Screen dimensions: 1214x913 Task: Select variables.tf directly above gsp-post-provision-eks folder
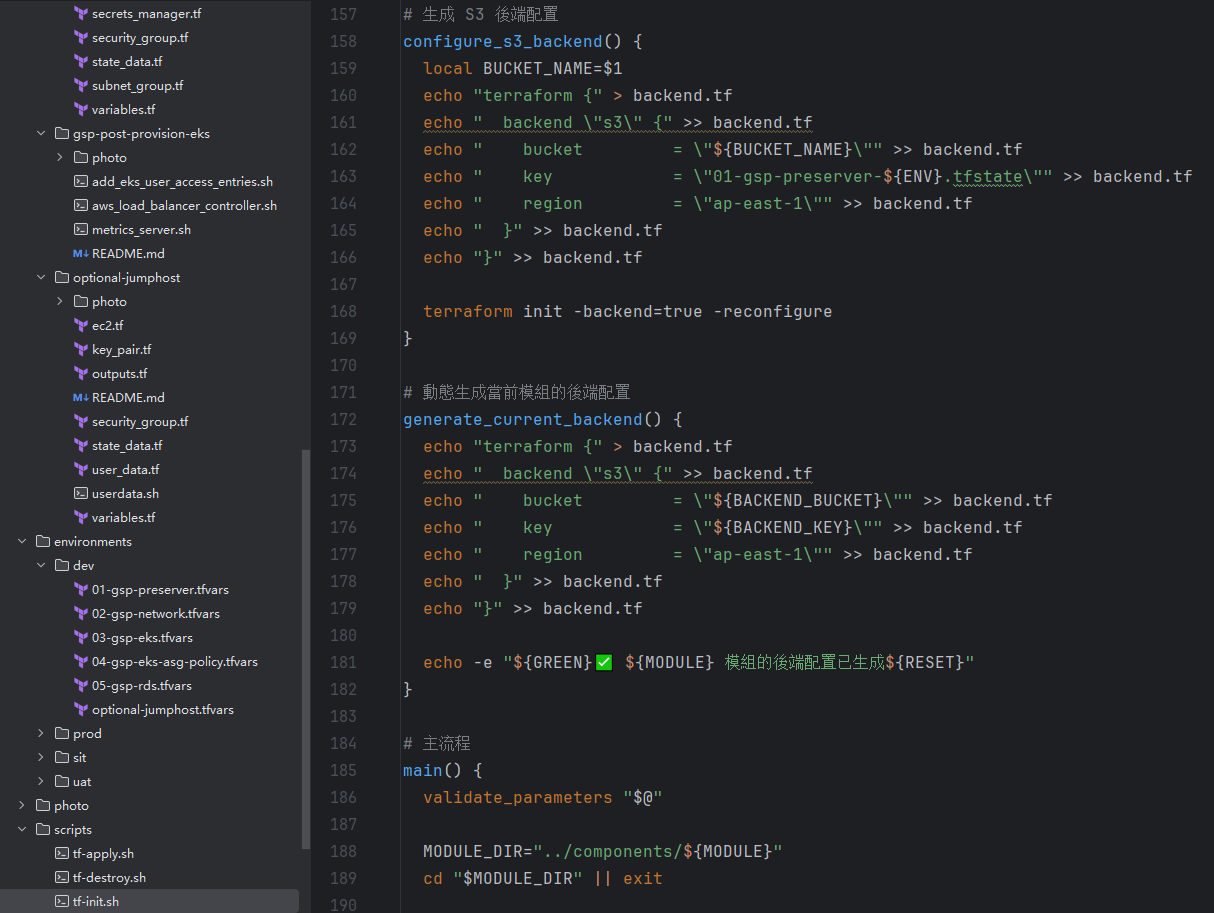[124, 110]
